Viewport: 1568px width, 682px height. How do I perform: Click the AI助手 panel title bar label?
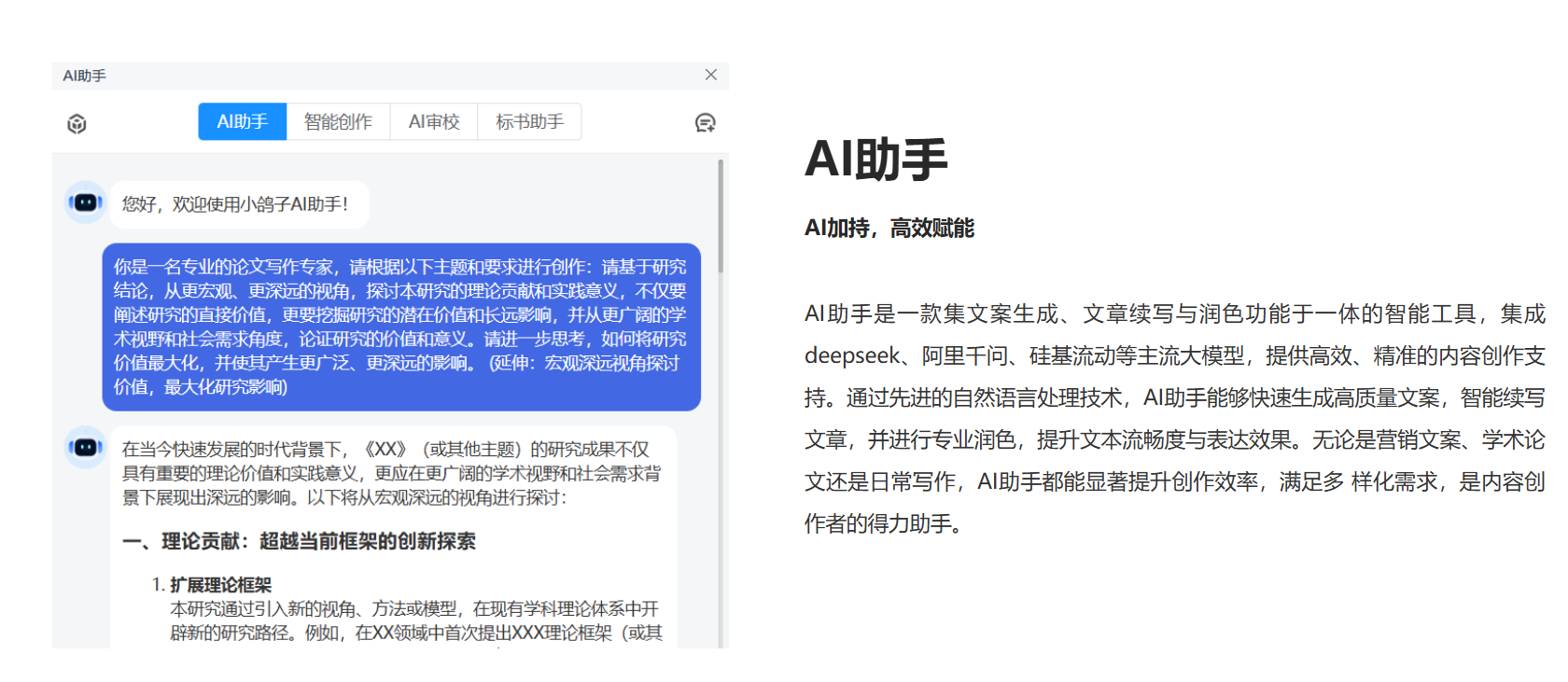pos(84,76)
